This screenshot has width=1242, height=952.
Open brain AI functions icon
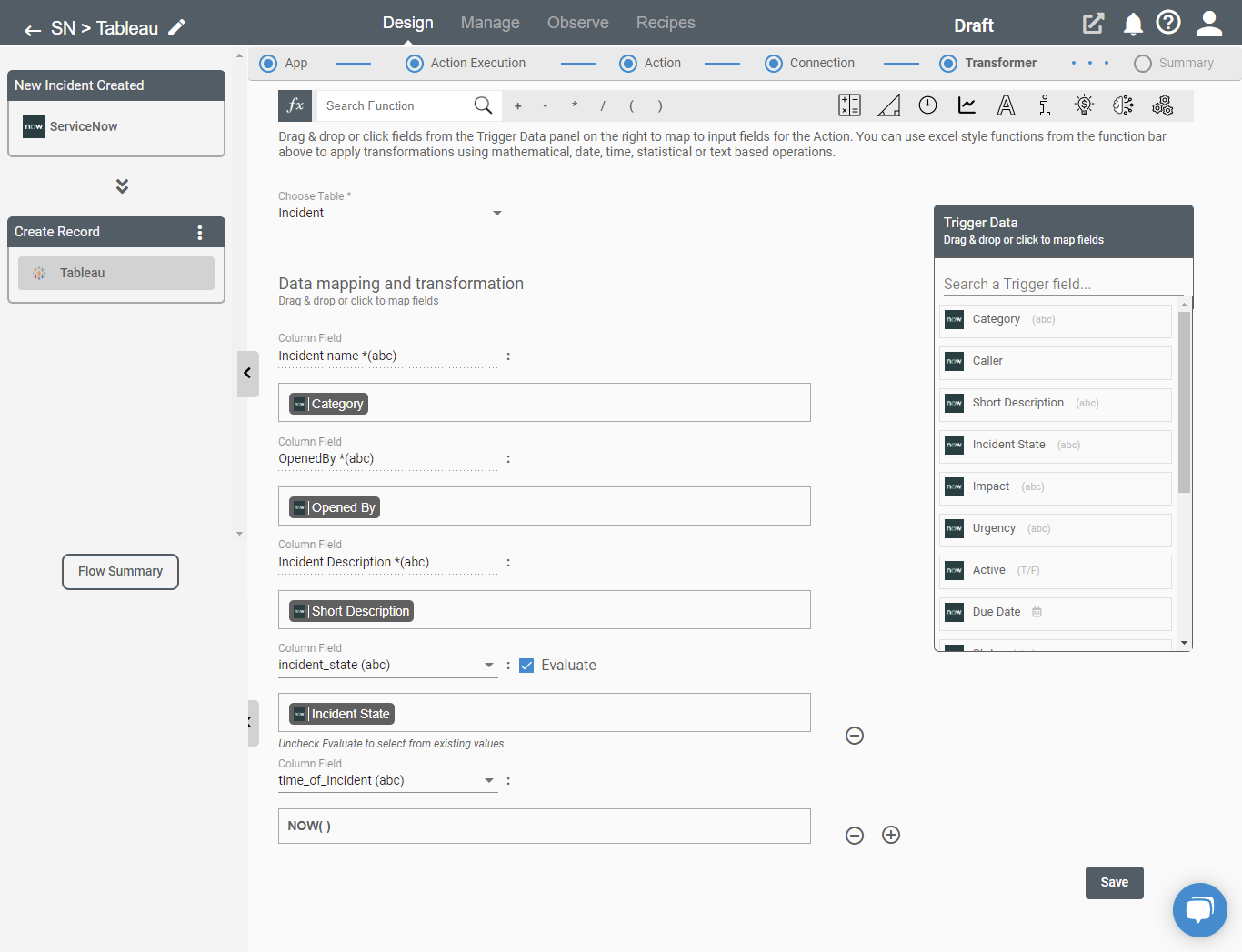pos(1123,105)
